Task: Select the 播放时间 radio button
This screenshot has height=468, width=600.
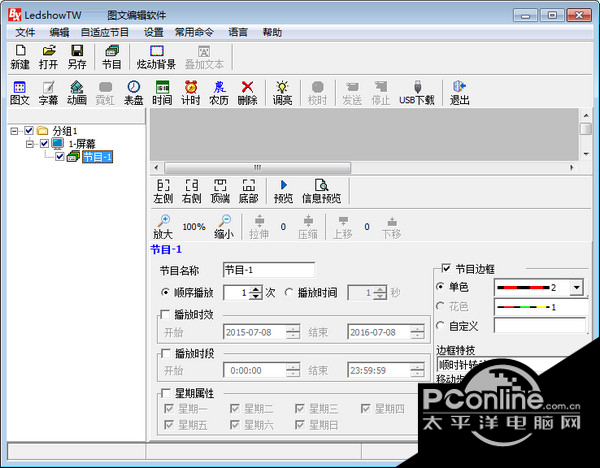Action: (290, 293)
